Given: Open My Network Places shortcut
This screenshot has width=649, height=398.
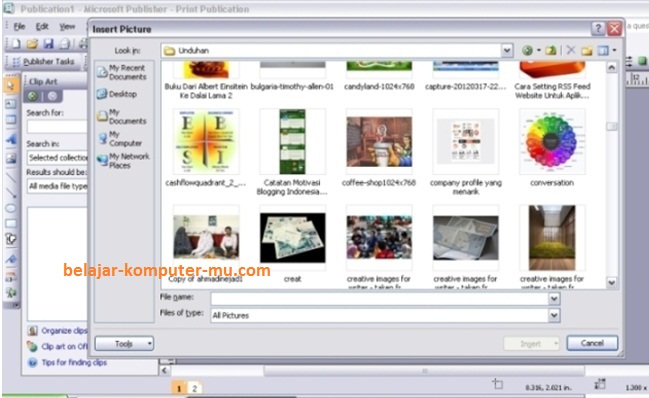Looking at the screenshot, I should (123, 161).
